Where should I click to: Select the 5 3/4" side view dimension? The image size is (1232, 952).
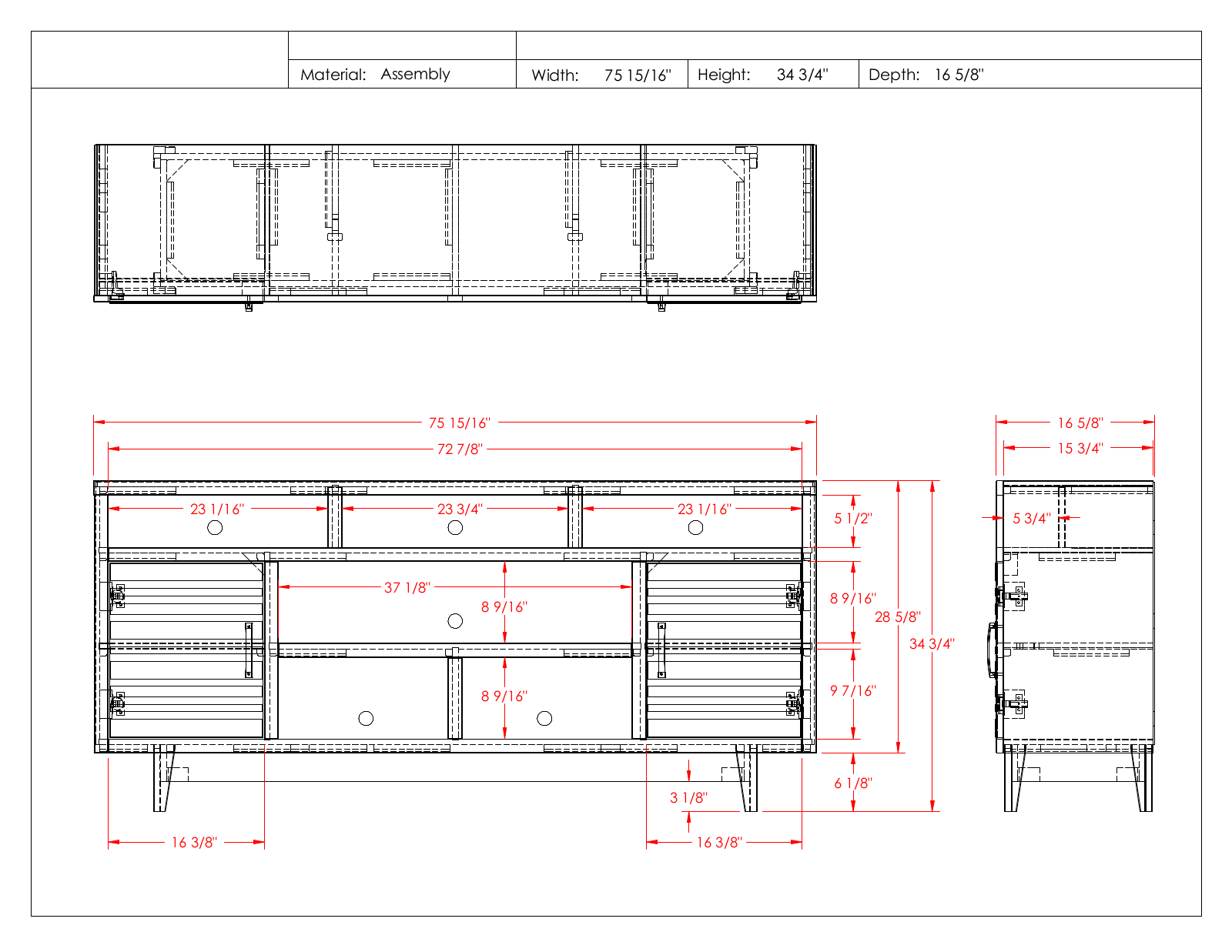tap(1032, 519)
